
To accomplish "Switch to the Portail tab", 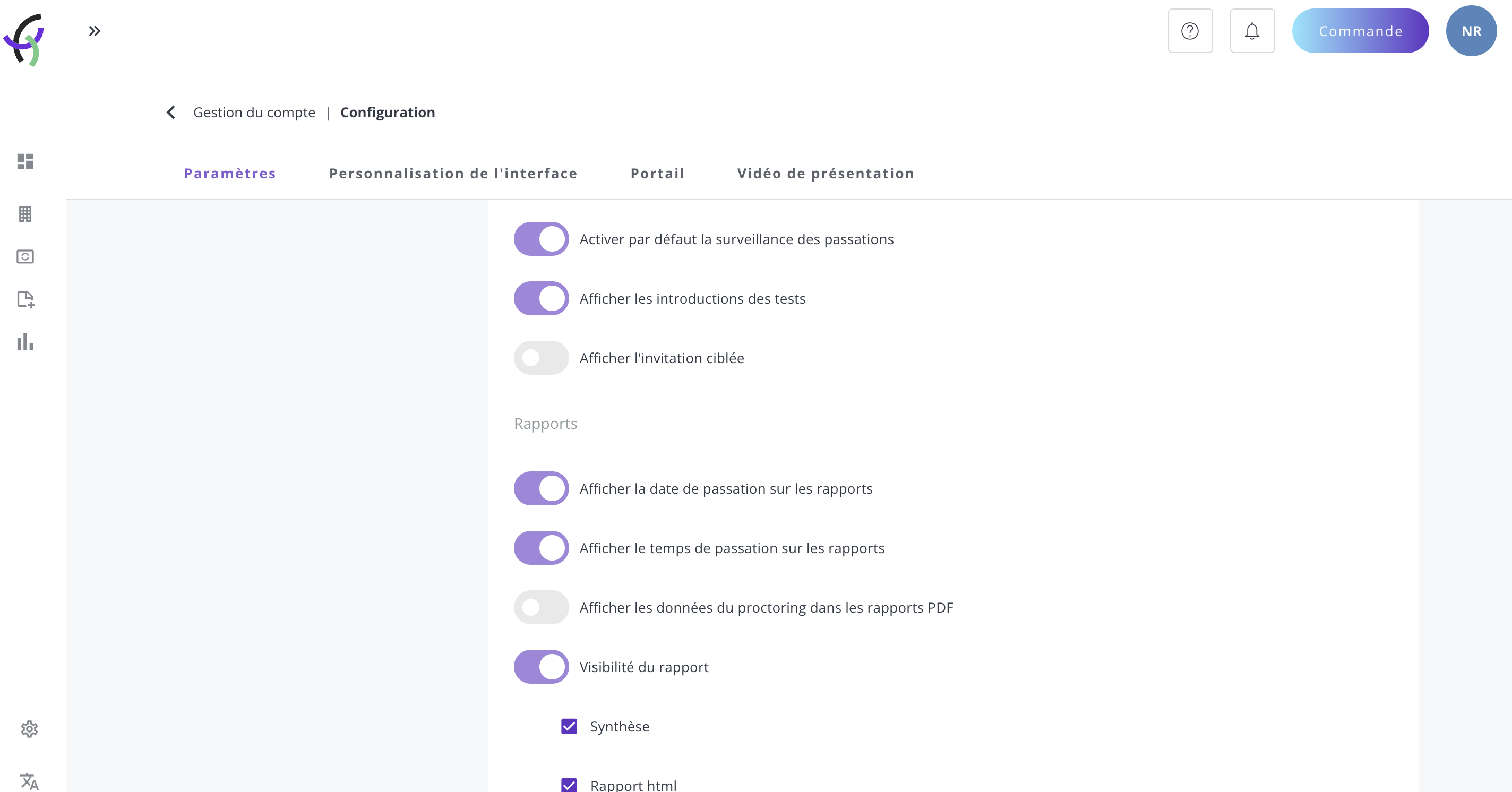I will [657, 174].
